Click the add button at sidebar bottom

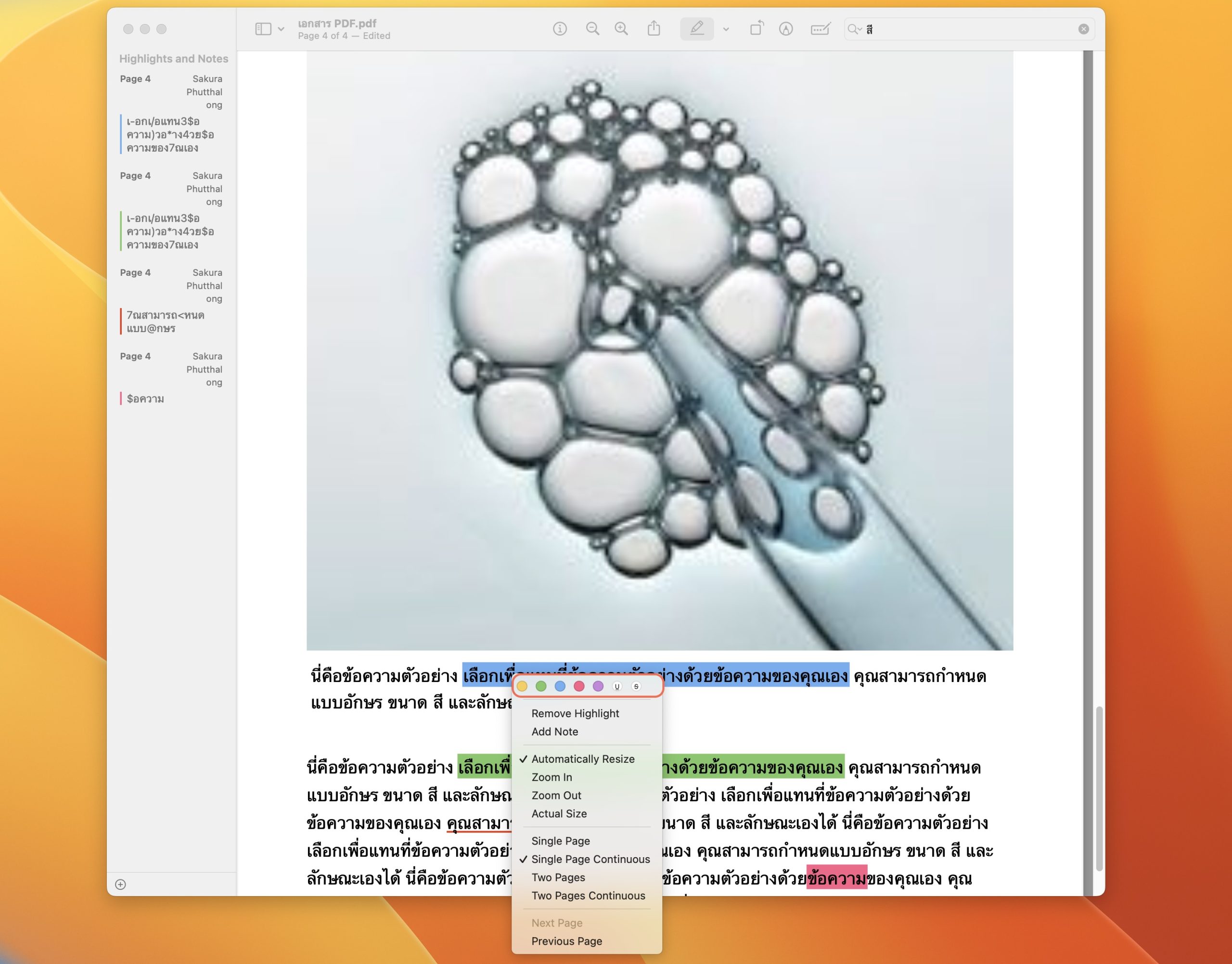[x=120, y=885]
